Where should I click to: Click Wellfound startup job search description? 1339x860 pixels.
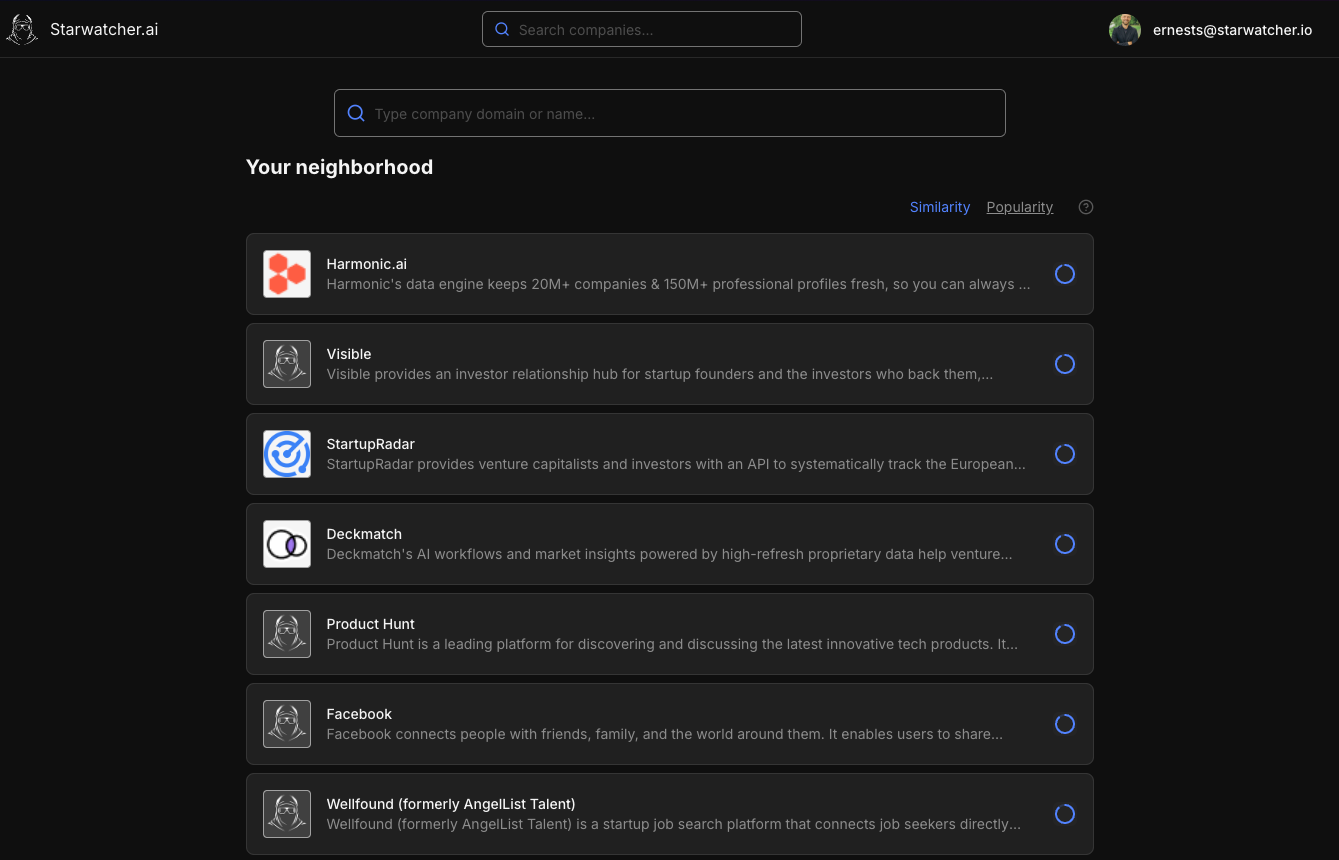click(674, 824)
